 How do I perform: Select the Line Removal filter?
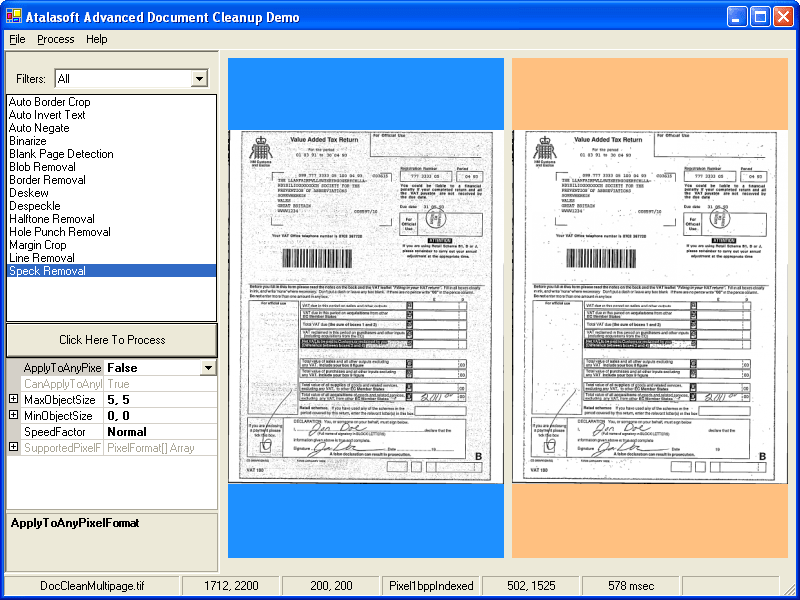(42, 258)
